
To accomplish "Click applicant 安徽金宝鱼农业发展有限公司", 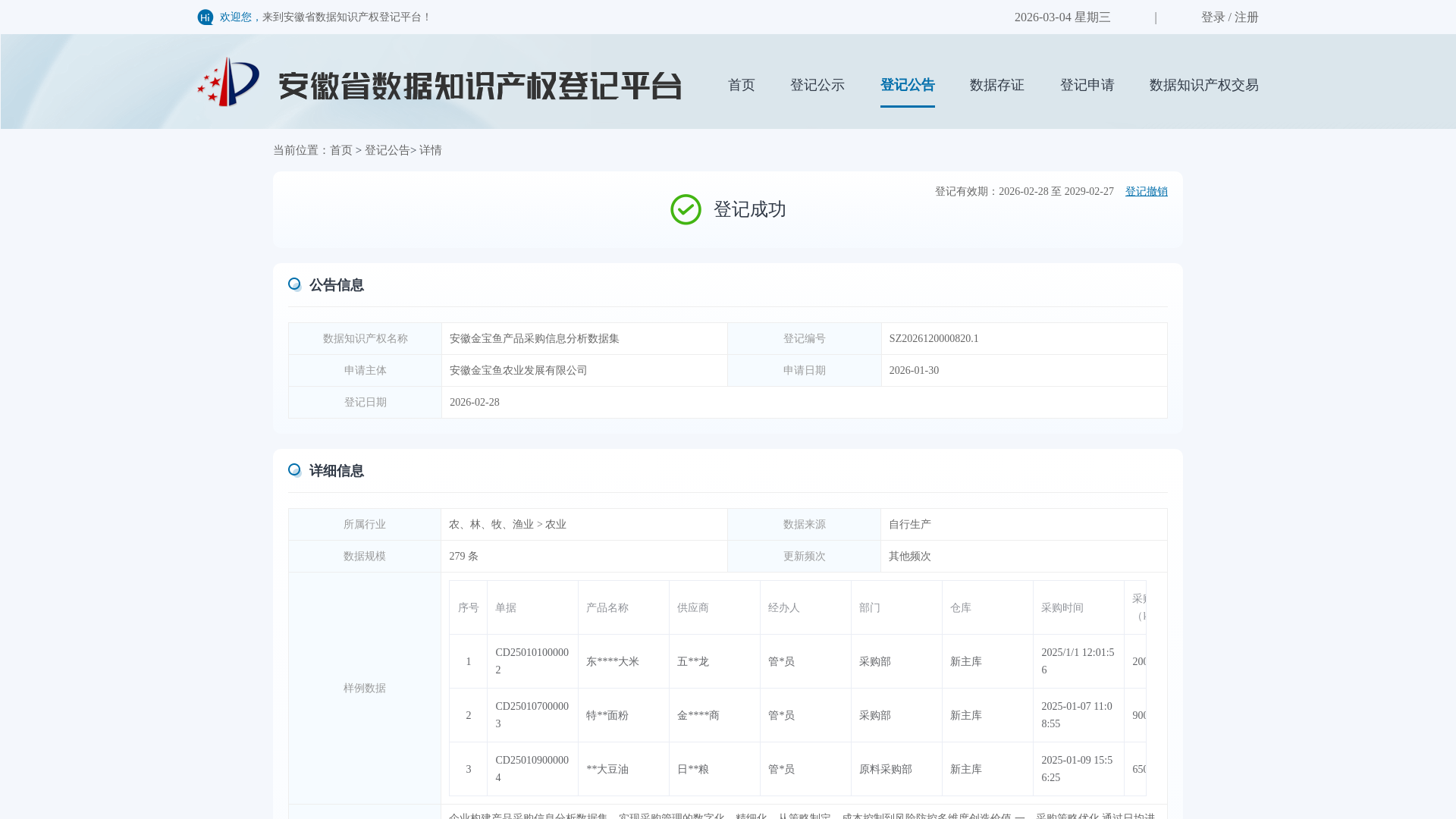I will (519, 371).
